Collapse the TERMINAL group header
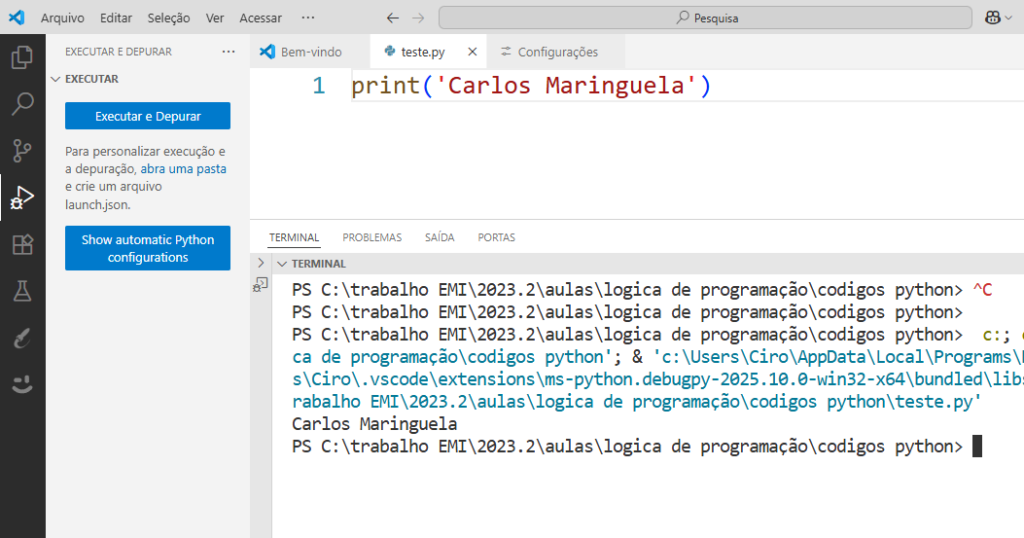The height and width of the screenshot is (538, 1024). coord(283,264)
